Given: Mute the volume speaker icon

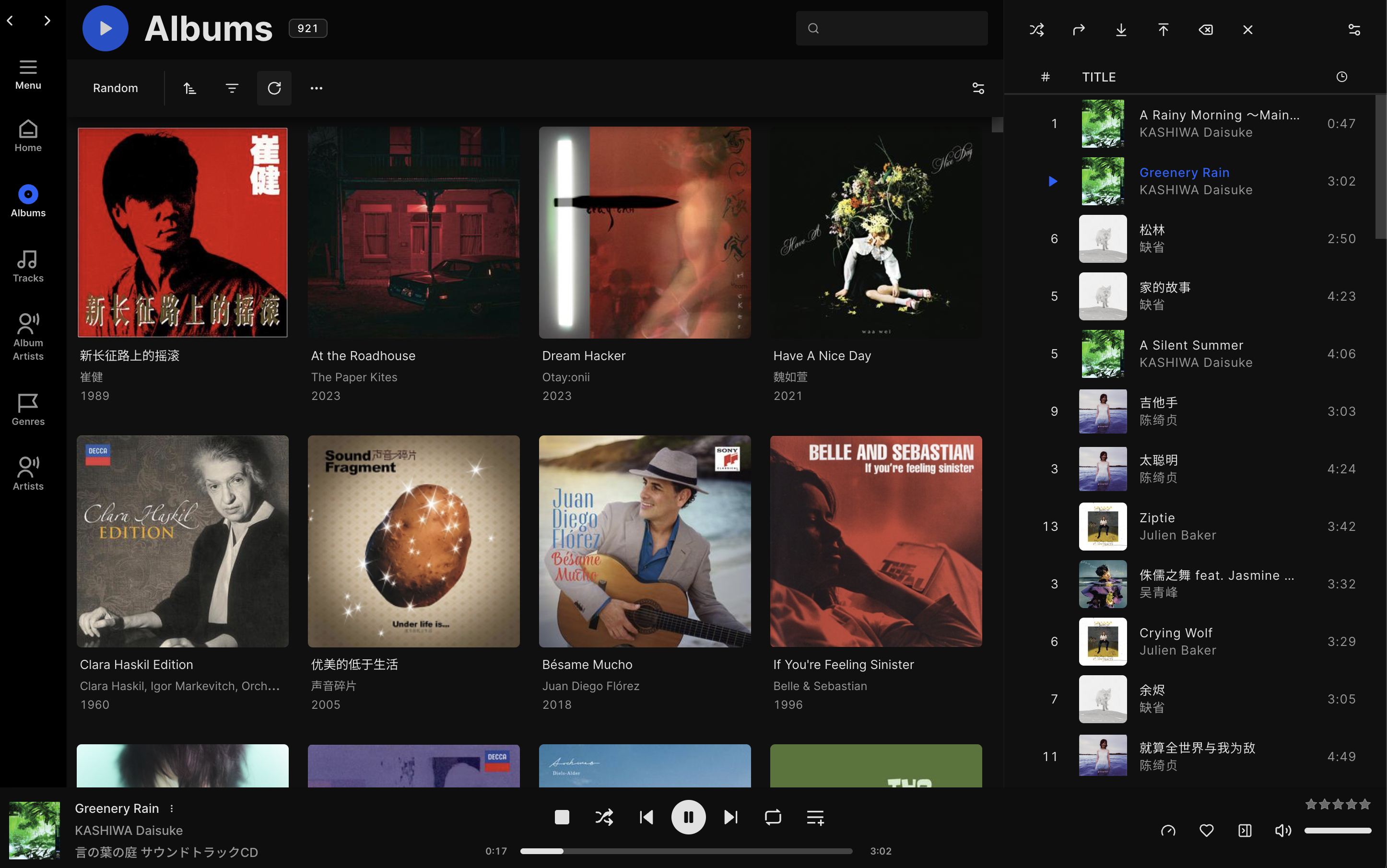Looking at the screenshot, I should click(x=1283, y=831).
